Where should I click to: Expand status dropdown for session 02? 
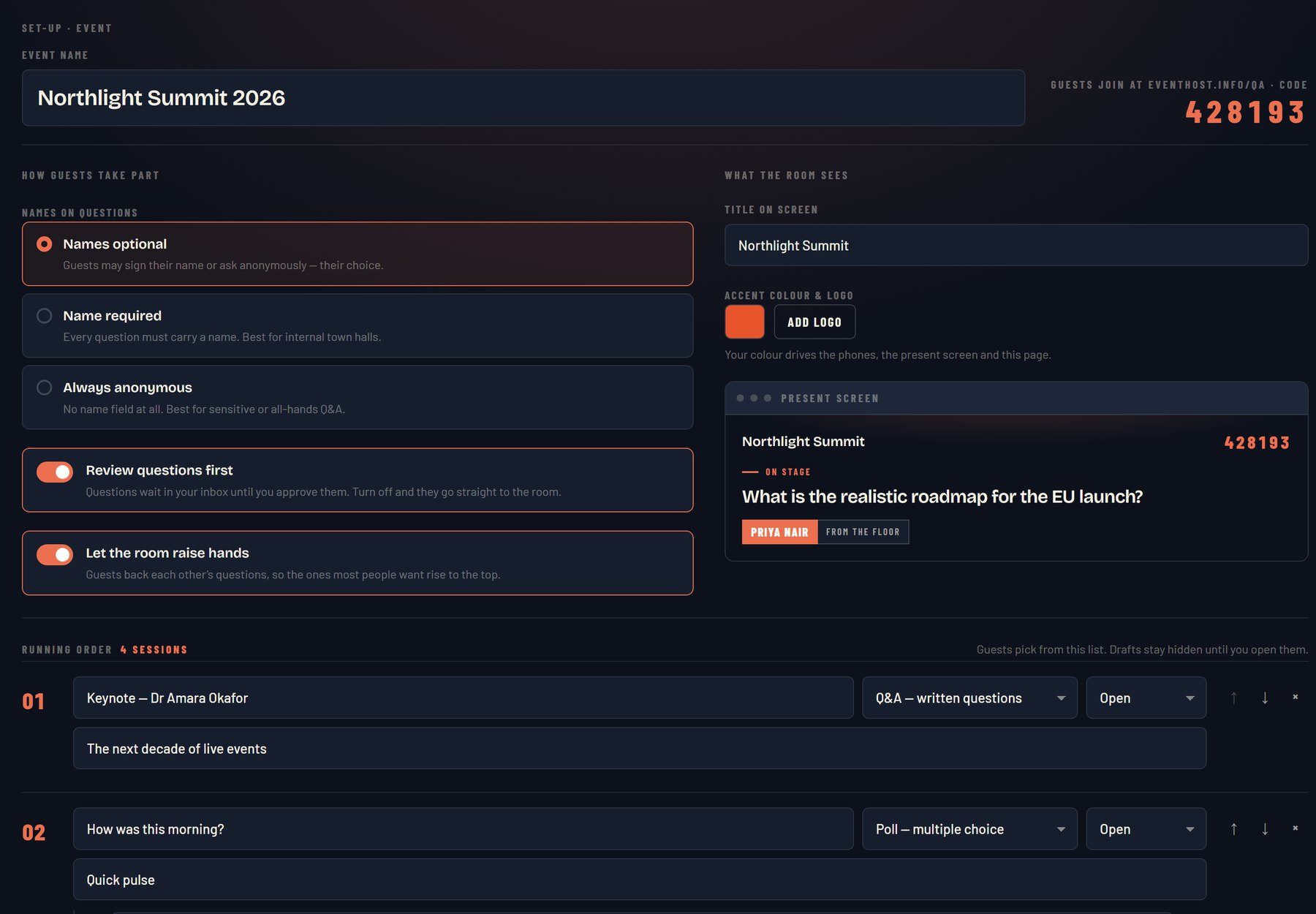tap(1146, 828)
